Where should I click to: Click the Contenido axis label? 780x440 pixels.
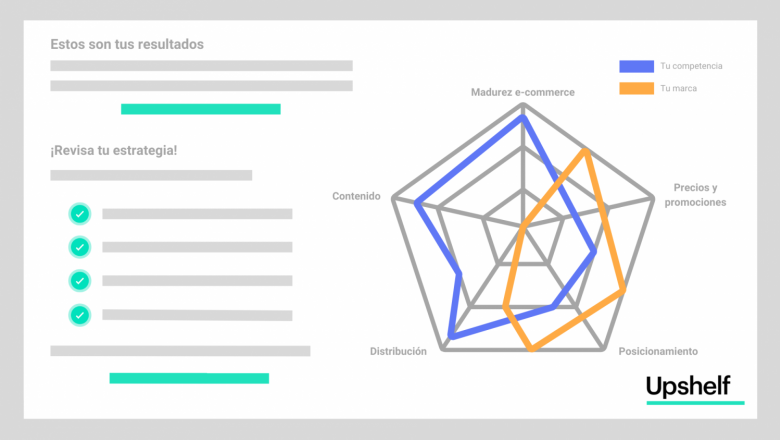pyautogui.click(x=356, y=196)
